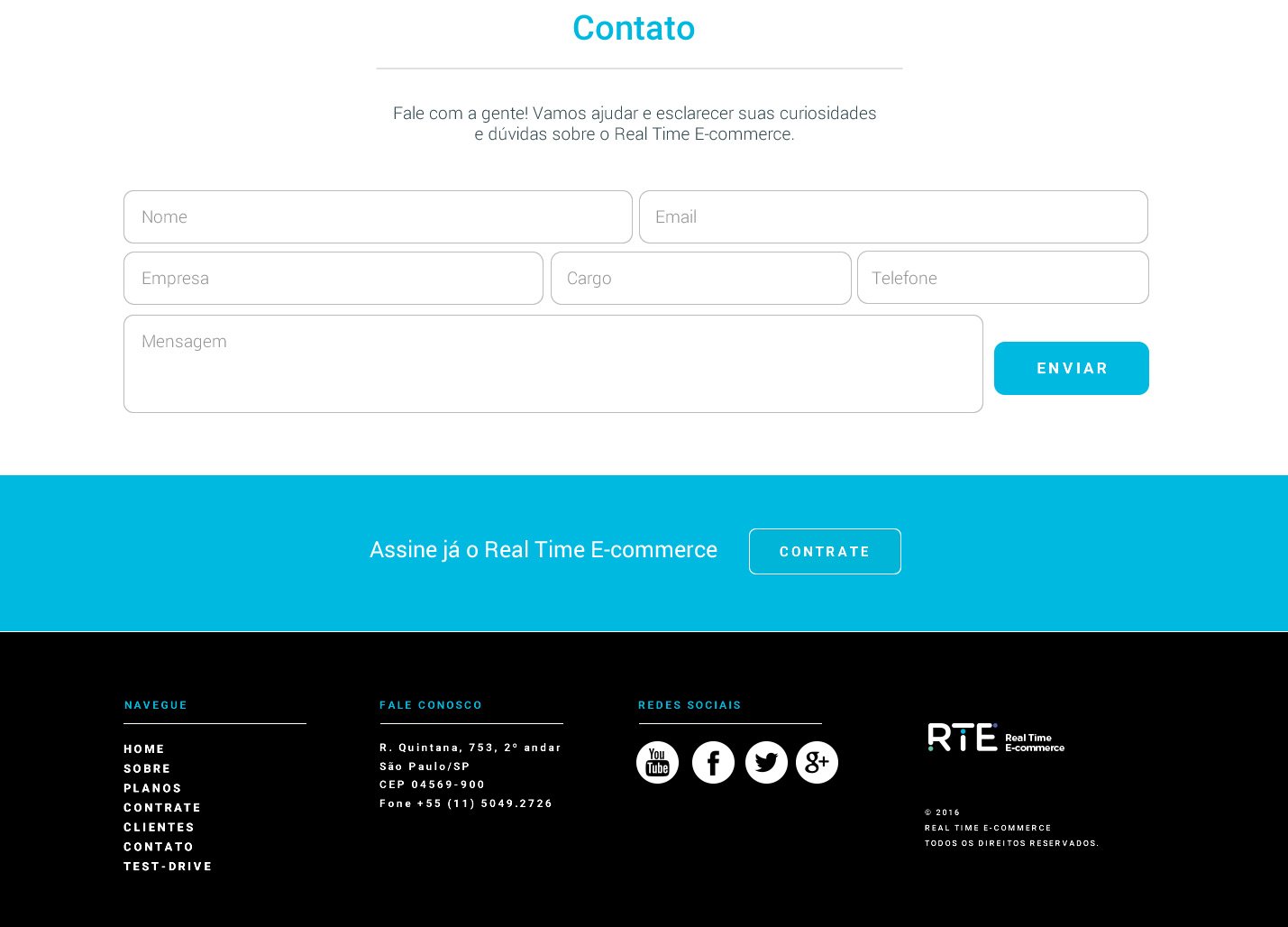
Task: Click the phone number +55 (11) 5049.2726
Action: pyautogui.click(x=485, y=803)
